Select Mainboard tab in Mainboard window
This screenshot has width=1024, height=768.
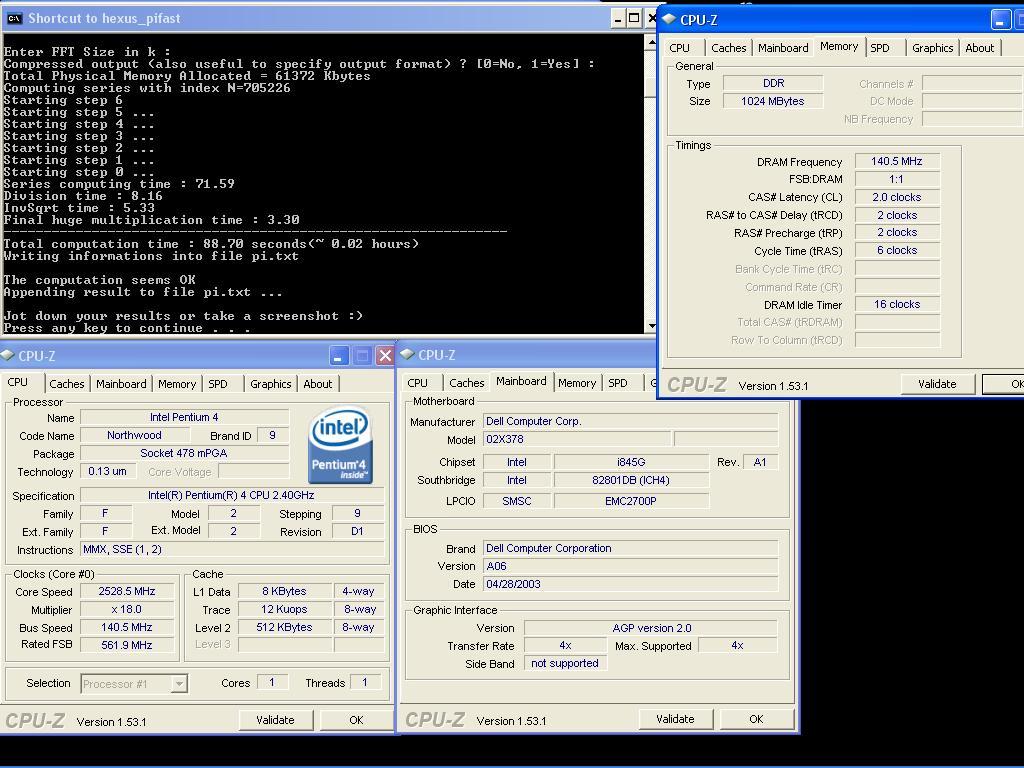pos(521,381)
